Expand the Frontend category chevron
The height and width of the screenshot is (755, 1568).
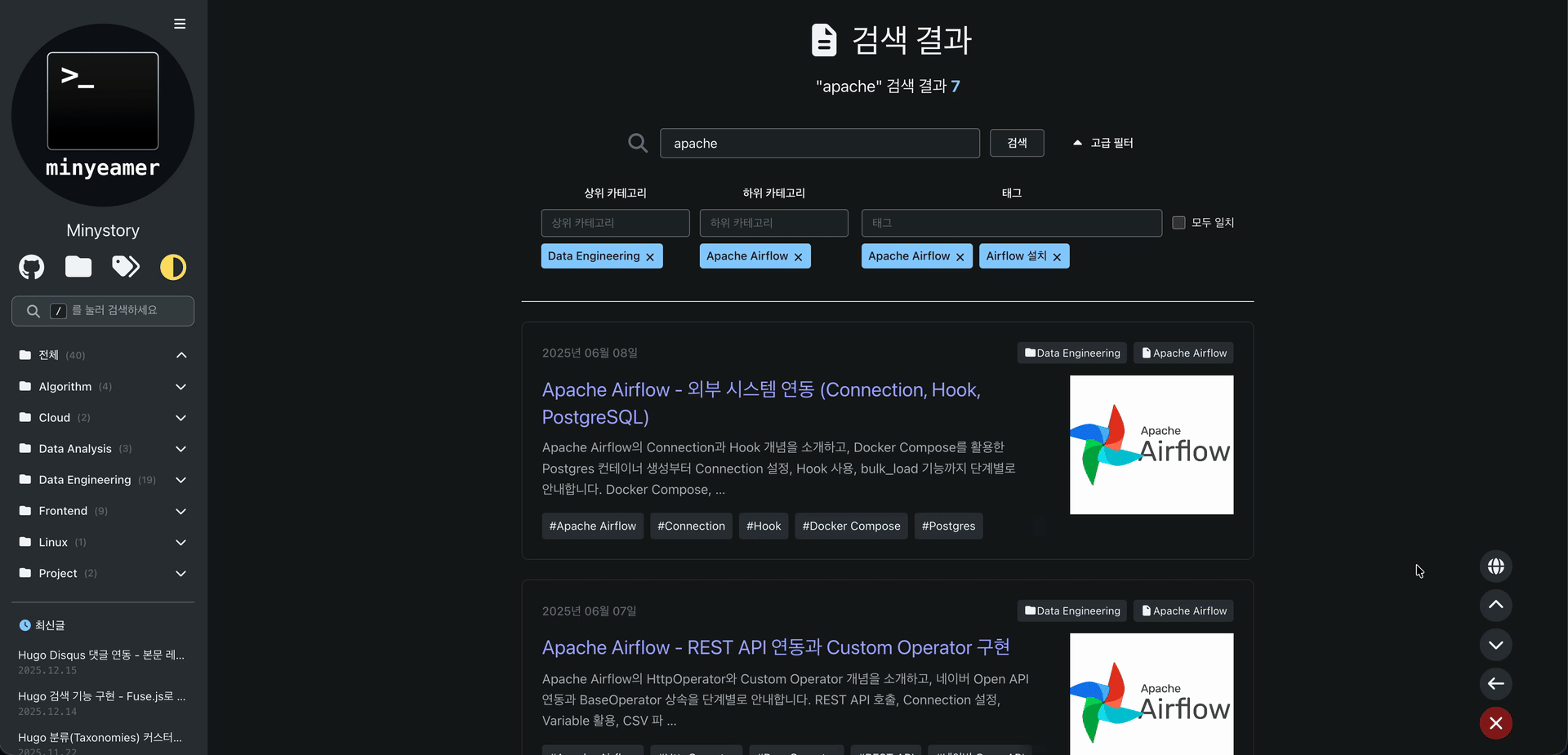pyautogui.click(x=181, y=511)
